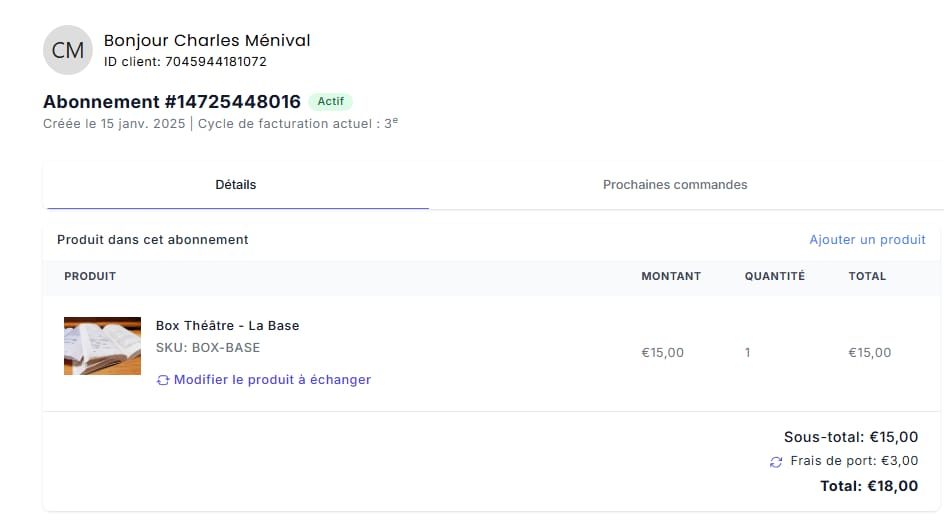Click Modifier le produit à échanger link
The height and width of the screenshot is (521, 944).
click(x=272, y=380)
